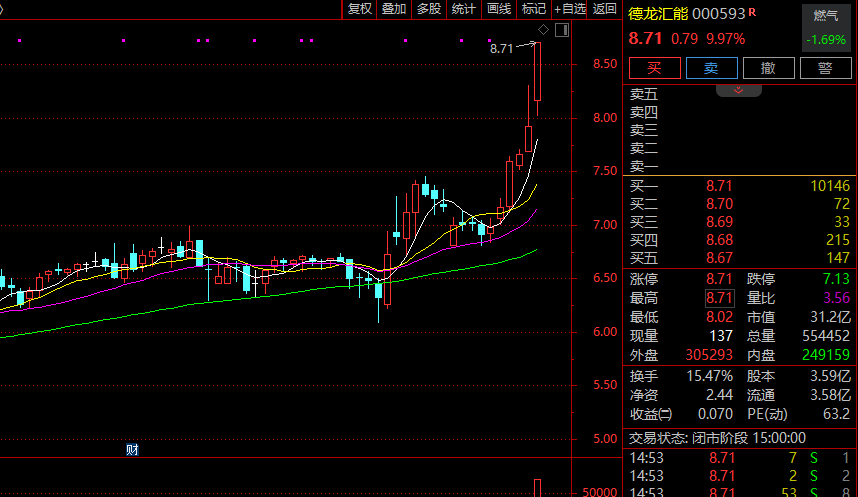
Task: Click 返回 to go back
Action: tap(605, 9)
